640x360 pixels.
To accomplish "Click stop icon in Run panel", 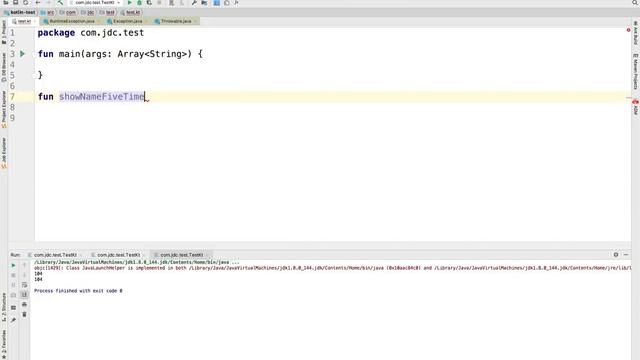I will [13, 275].
